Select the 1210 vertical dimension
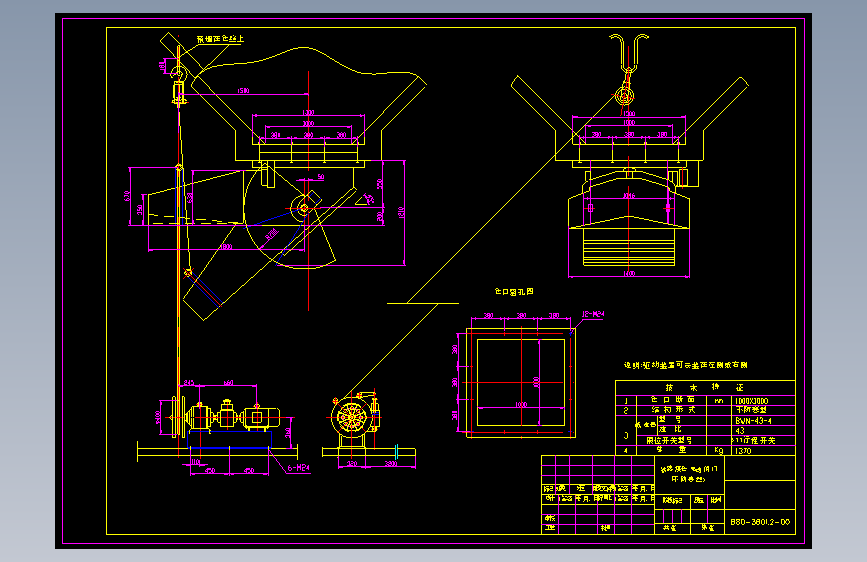 coord(401,212)
